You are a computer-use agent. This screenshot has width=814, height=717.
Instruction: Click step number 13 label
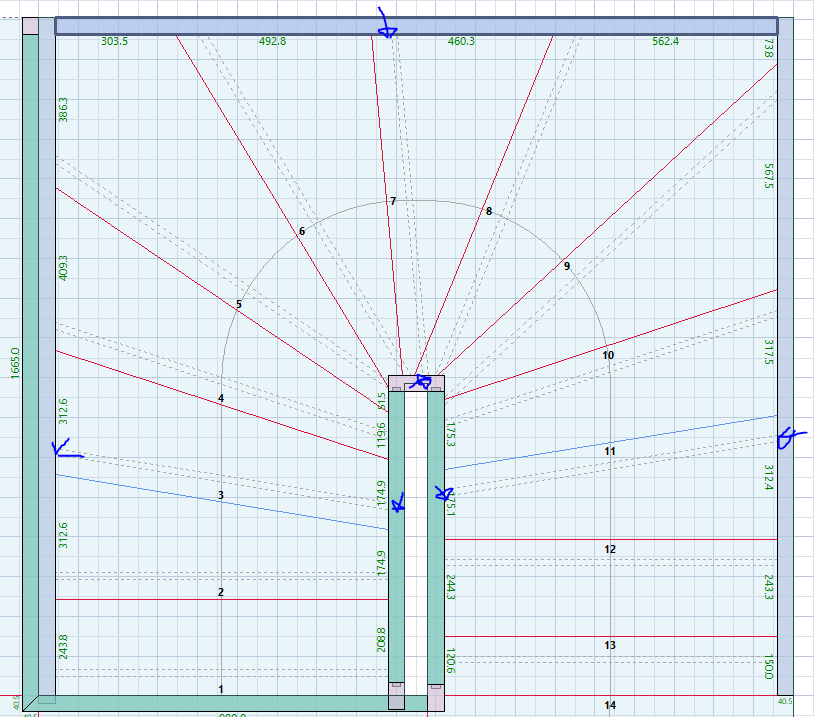point(609,645)
